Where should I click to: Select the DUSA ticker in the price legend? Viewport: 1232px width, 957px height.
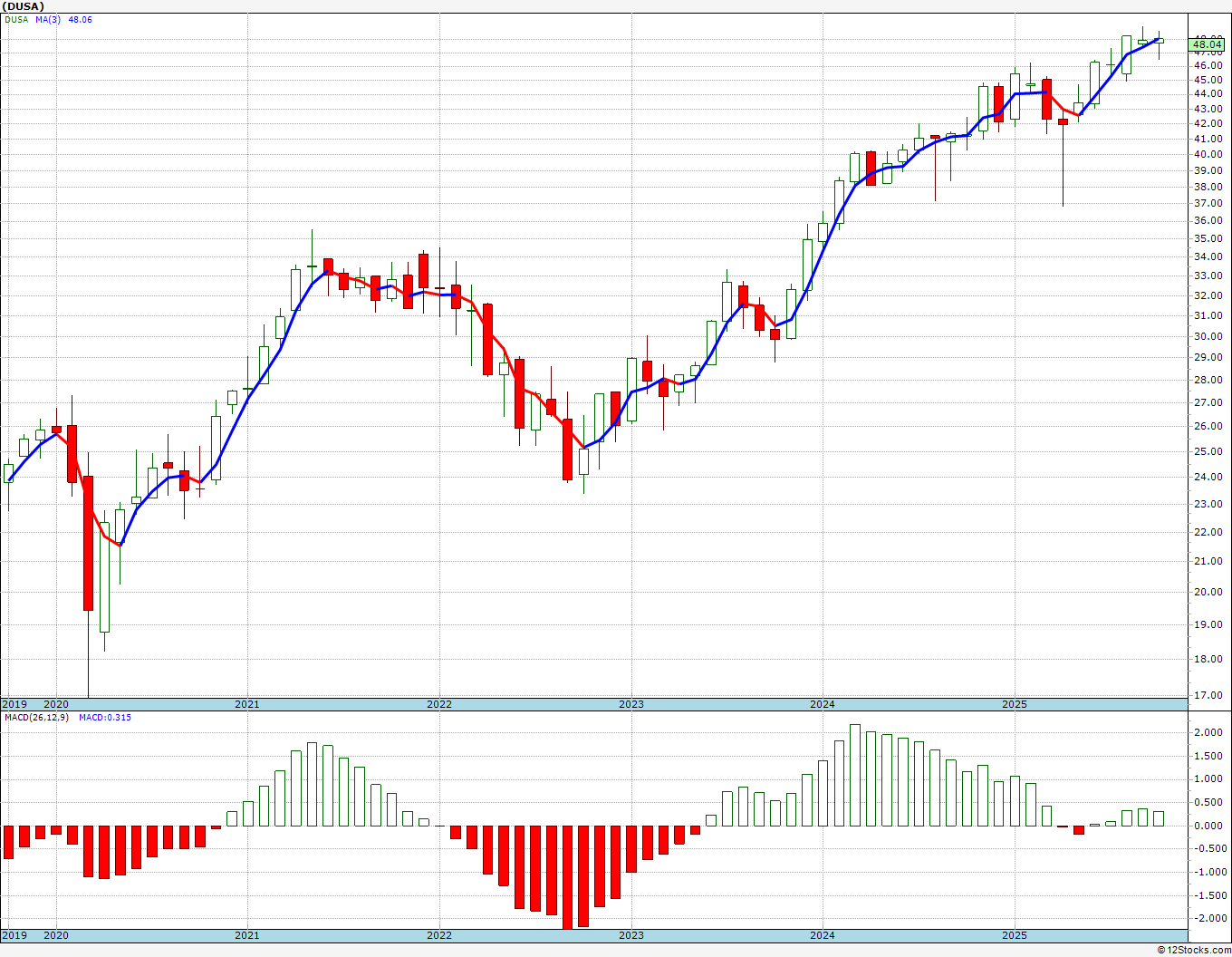coord(16,20)
